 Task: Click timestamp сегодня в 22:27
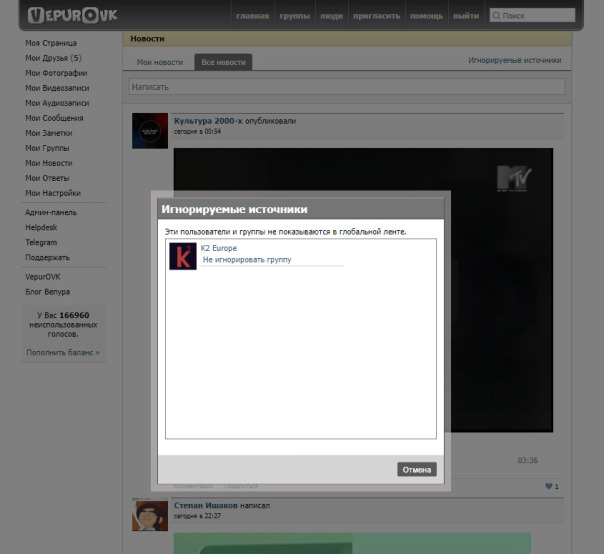[x=197, y=516]
